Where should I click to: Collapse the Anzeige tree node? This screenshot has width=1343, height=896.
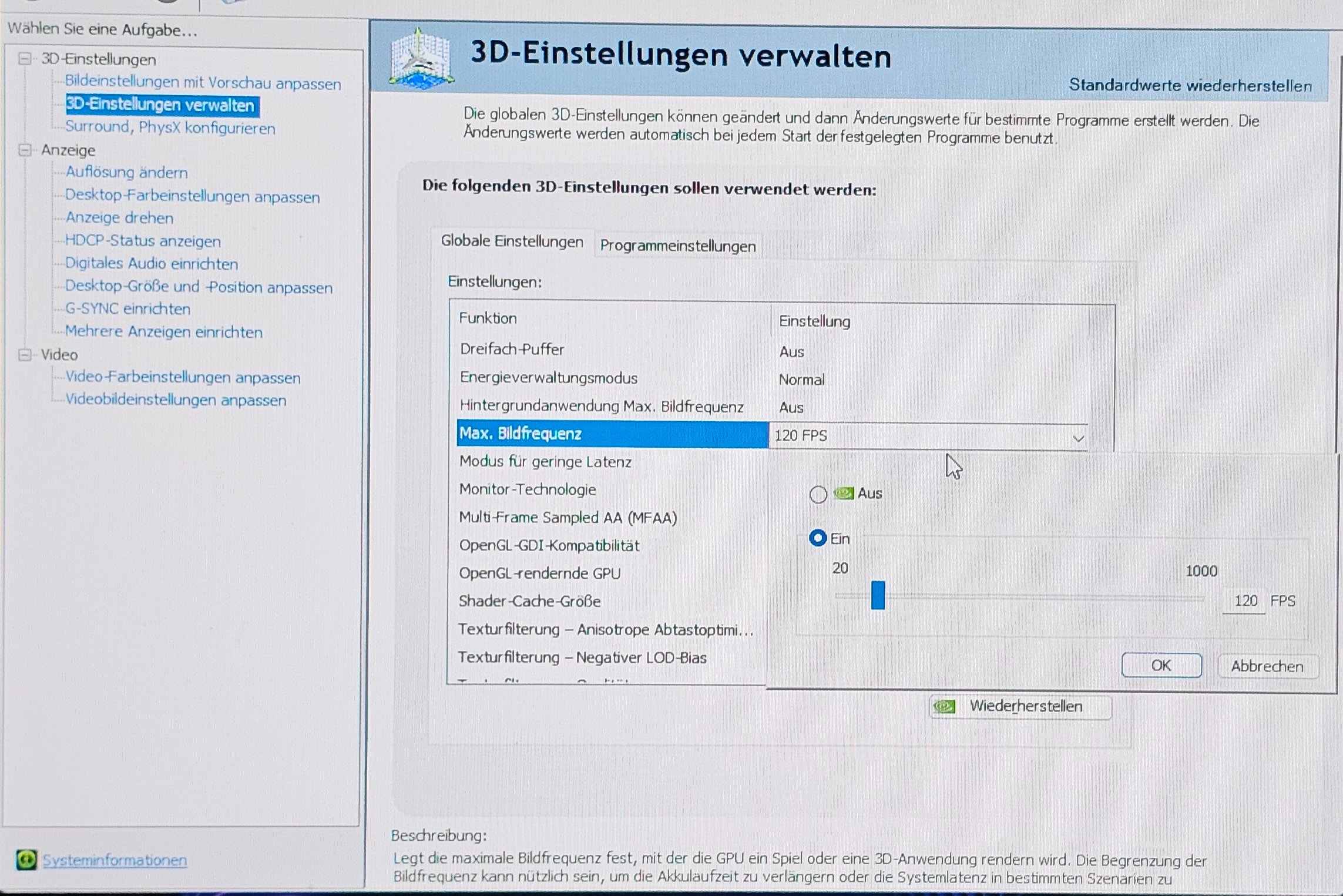coord(25,150)
